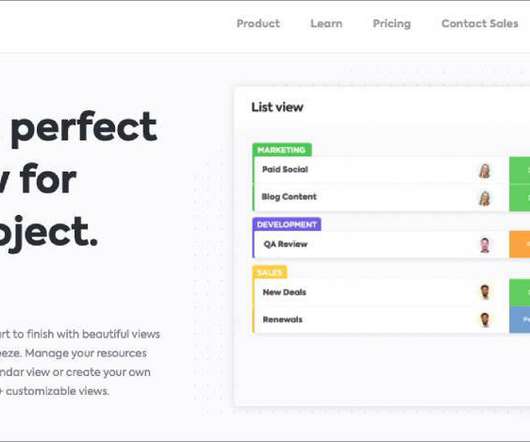This screenshot has height=442, width=530.
Task: Open the Renewals task row
Action: [x=379, y=320]
